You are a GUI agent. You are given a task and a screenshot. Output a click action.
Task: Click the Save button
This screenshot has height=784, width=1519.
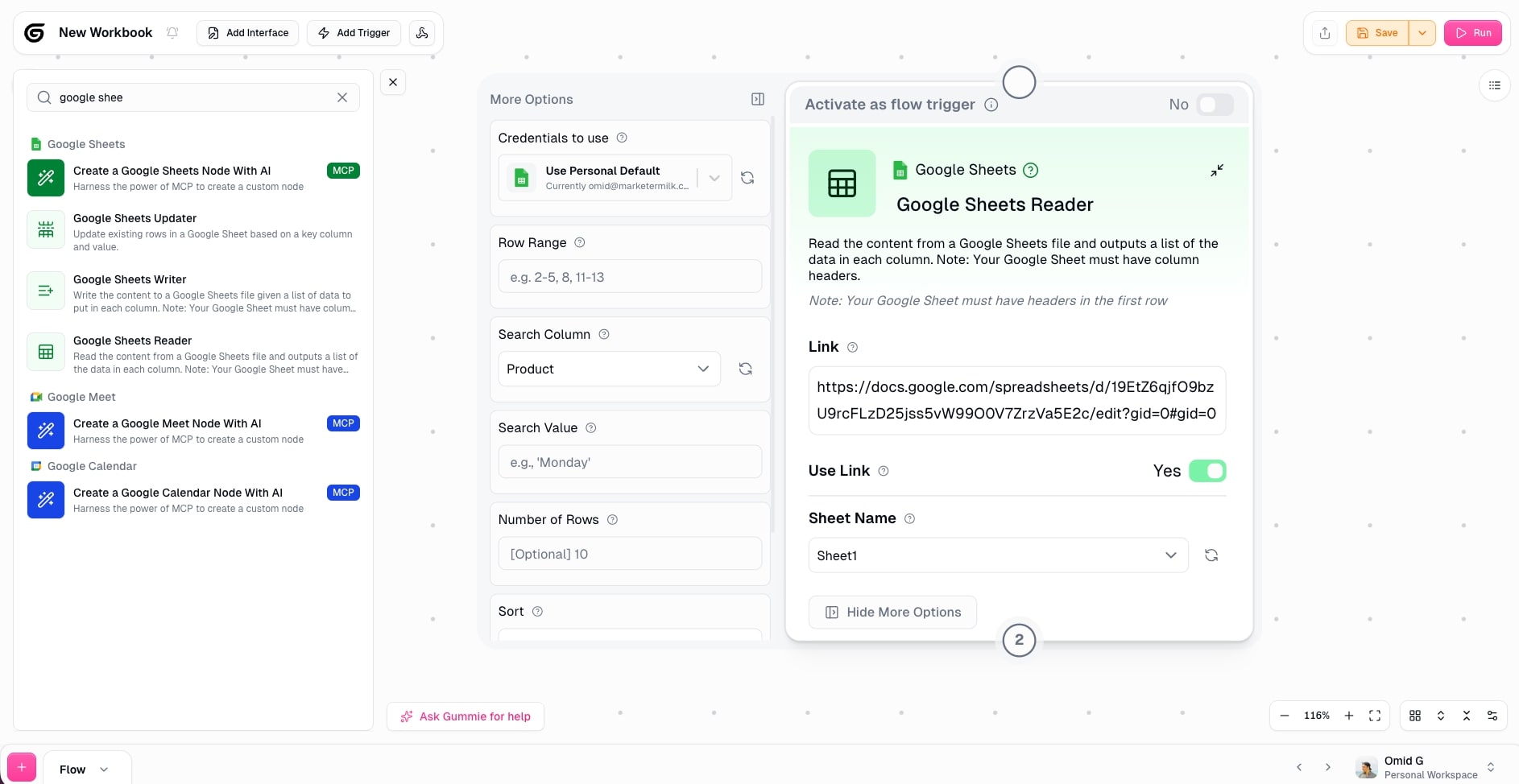point(1377,33)
